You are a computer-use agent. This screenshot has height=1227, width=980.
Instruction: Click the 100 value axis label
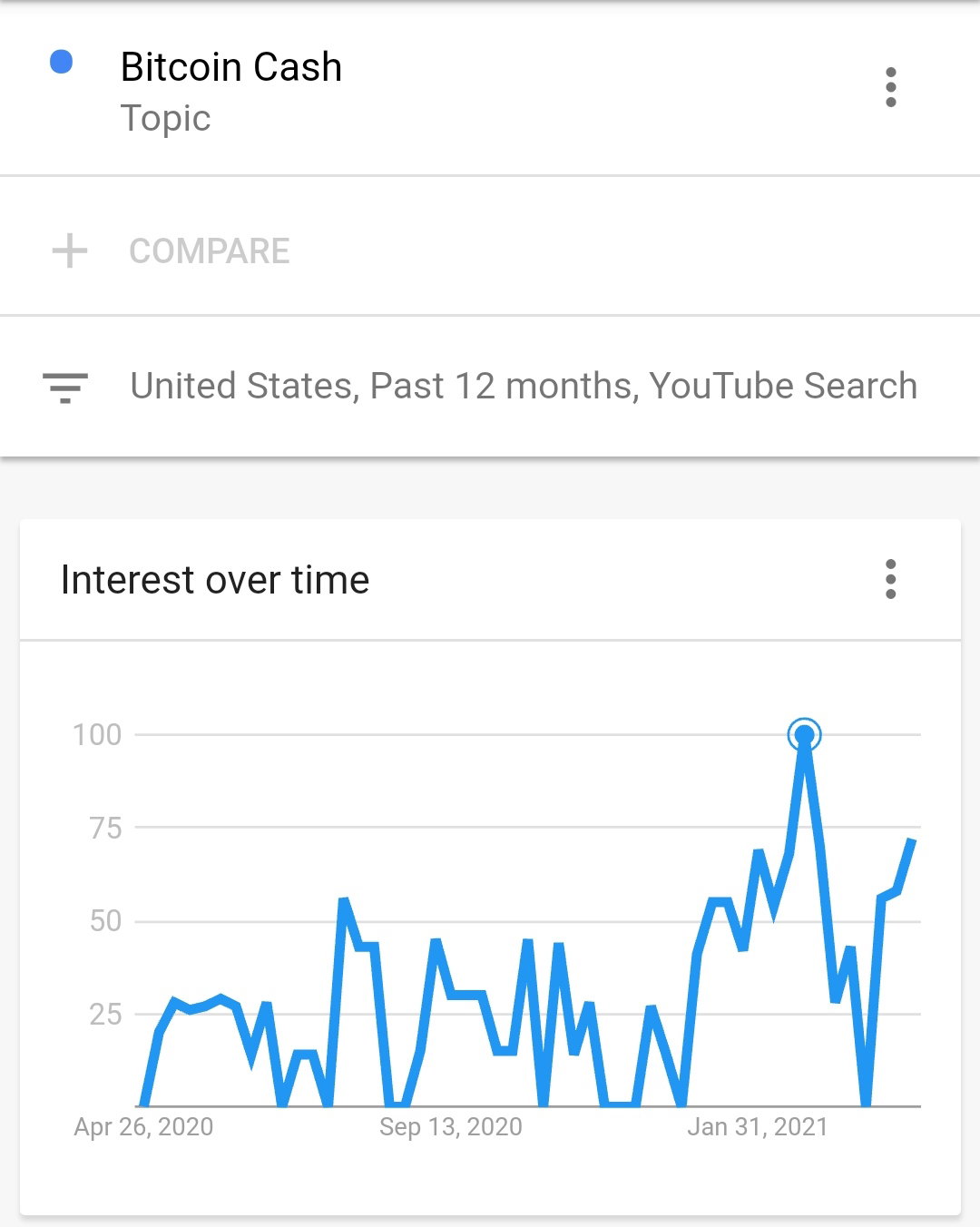click(97, 734)
